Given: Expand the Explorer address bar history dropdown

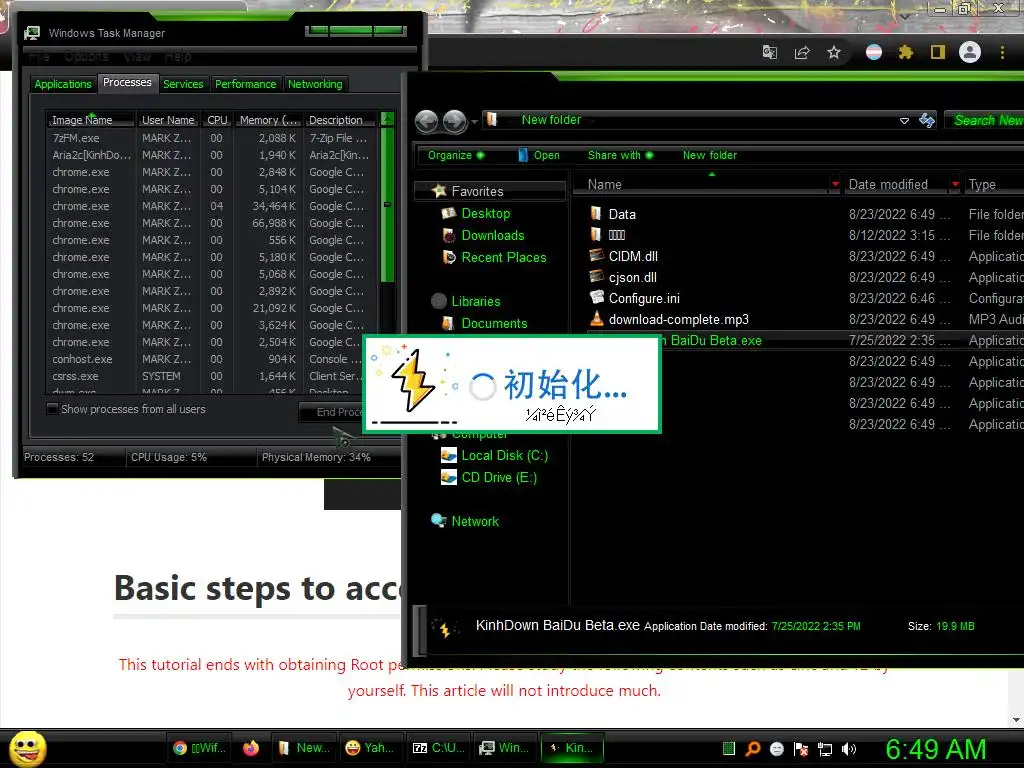Looking at the screenshot, I should (904, 121).
